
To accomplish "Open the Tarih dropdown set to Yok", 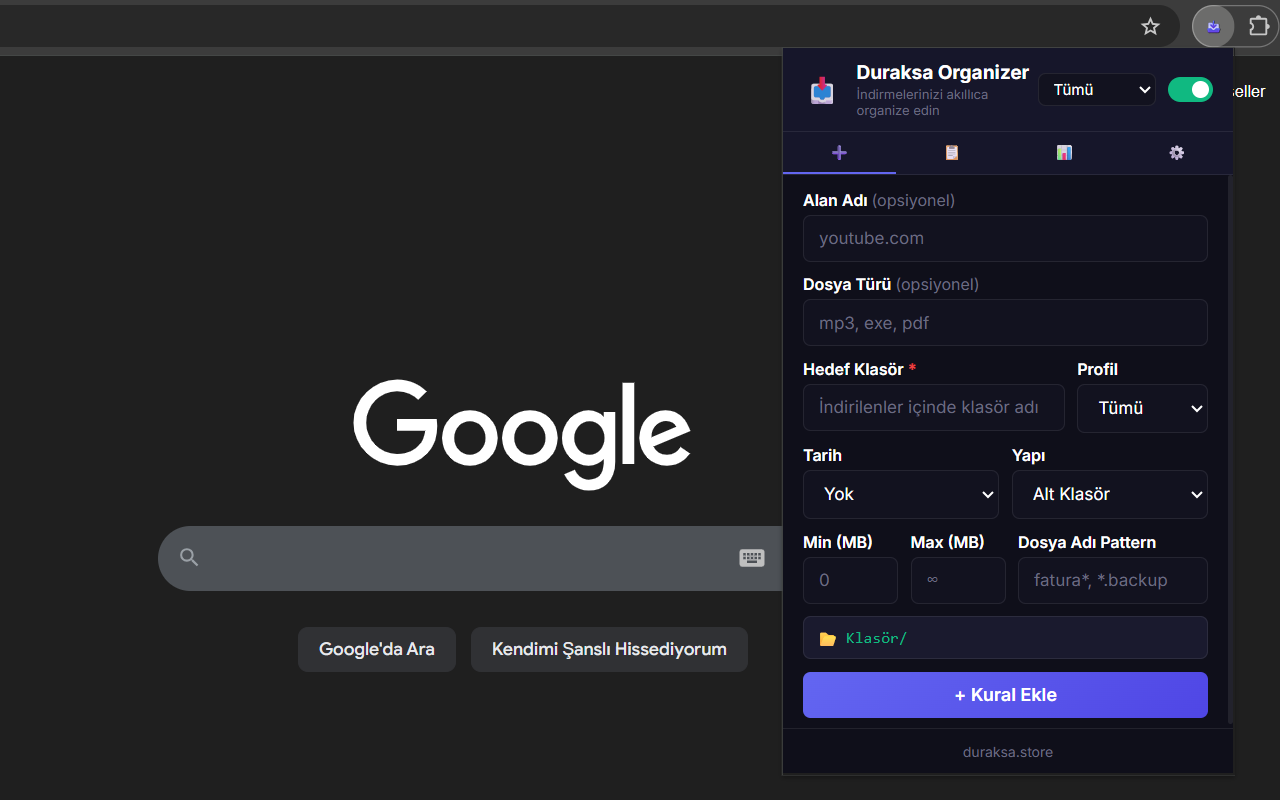I will [900, 494].
